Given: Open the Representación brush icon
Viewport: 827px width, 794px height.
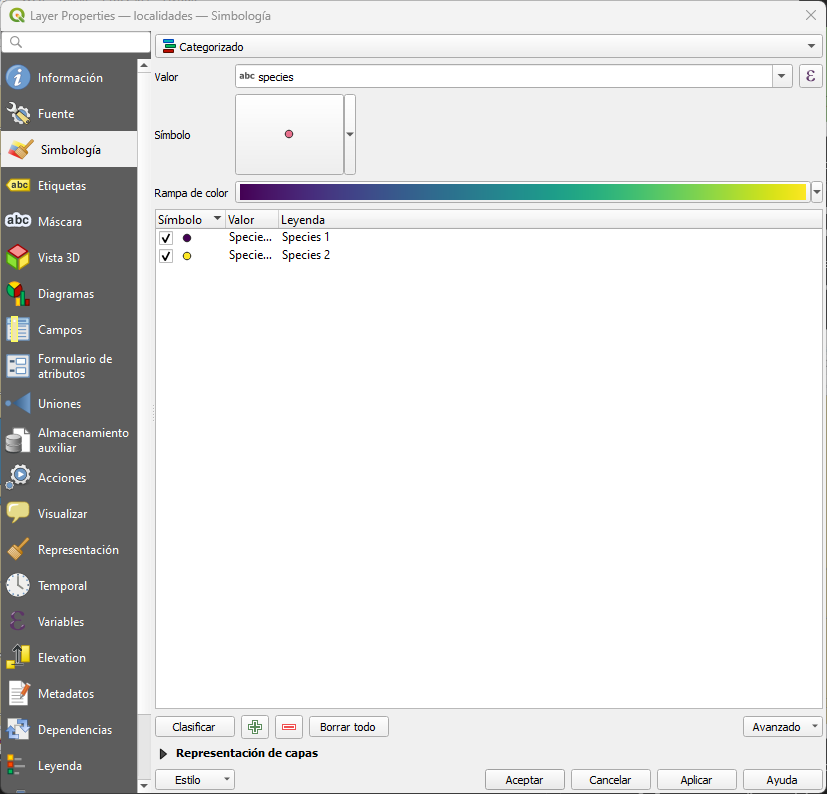Looking at the screenshot, I should (18, 549).
